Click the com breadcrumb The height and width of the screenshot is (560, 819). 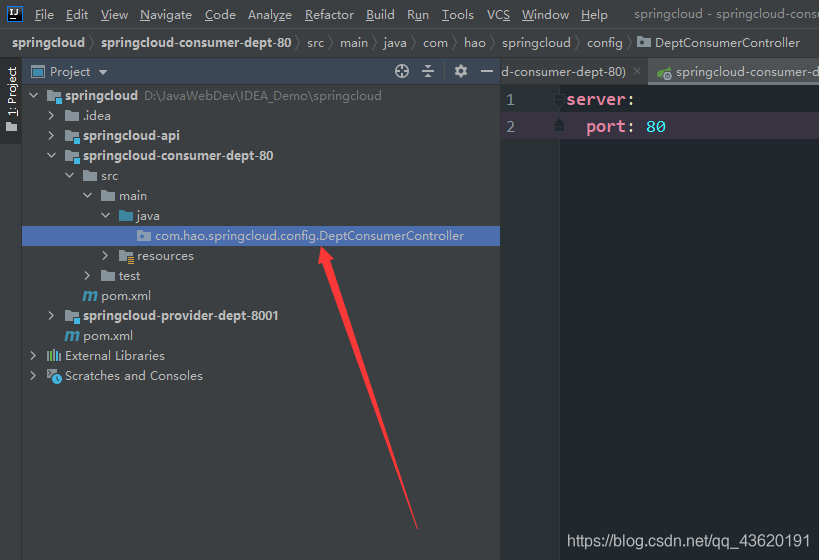tap(435, 43)
